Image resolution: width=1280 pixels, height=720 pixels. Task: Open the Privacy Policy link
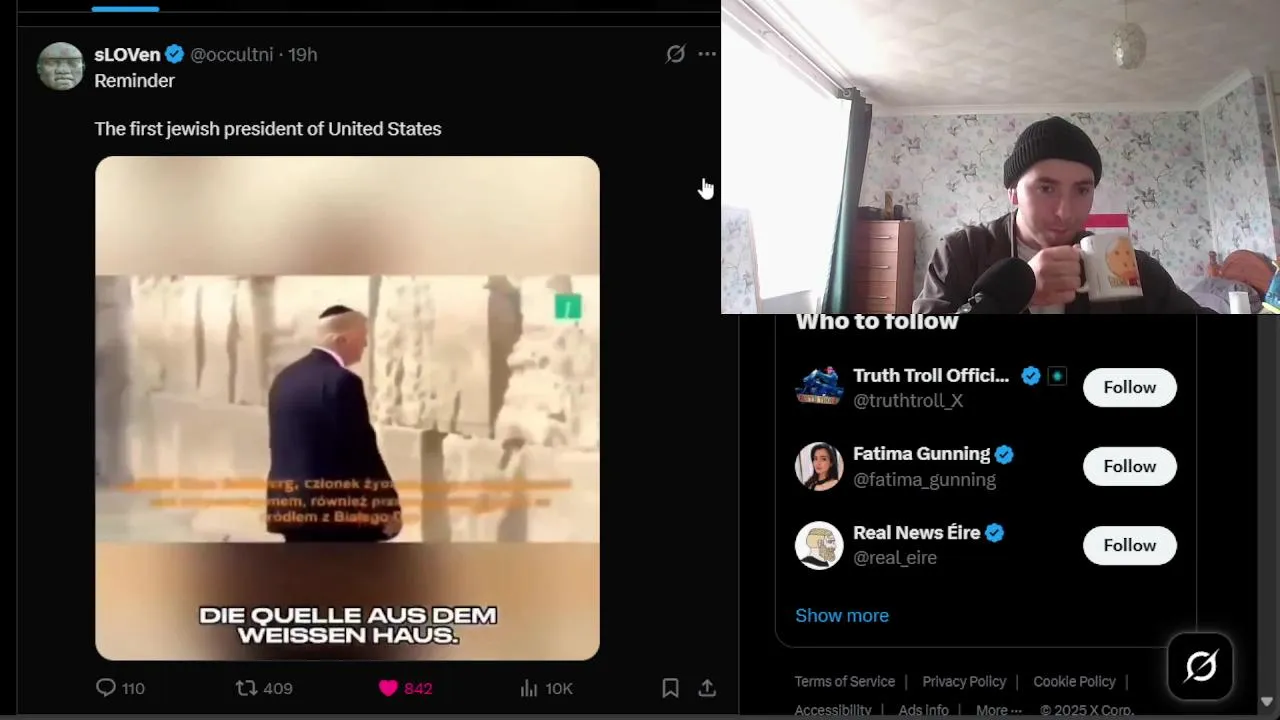tap(964, 681)
